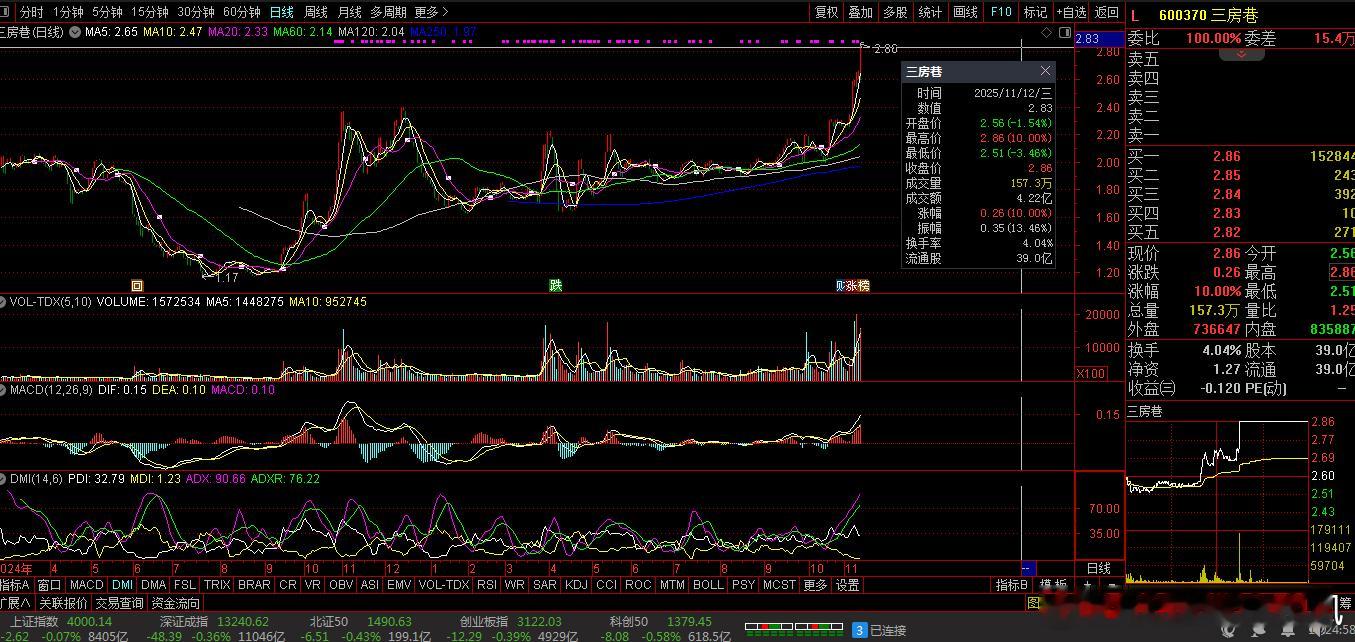Screen dimensions: 1355x642
Task: Add stock to watchlist with +自选
Action: (x=1070, y=12)
